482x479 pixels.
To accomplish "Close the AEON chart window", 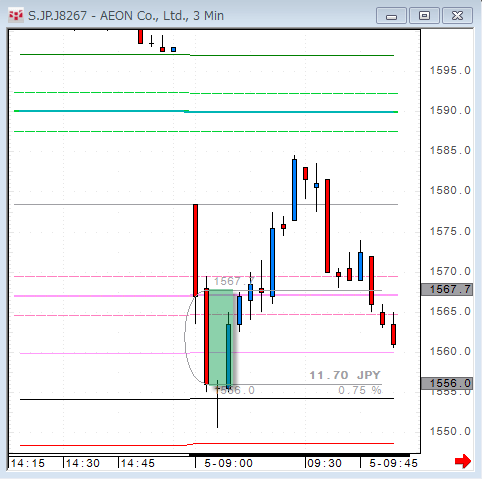I will [x=457, y=16].
